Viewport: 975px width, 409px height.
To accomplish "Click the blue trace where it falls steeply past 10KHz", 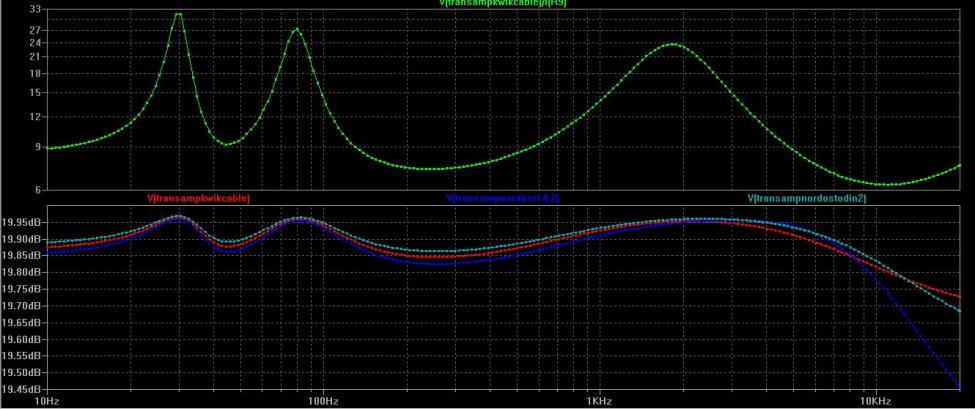I will tap(920, 333).
